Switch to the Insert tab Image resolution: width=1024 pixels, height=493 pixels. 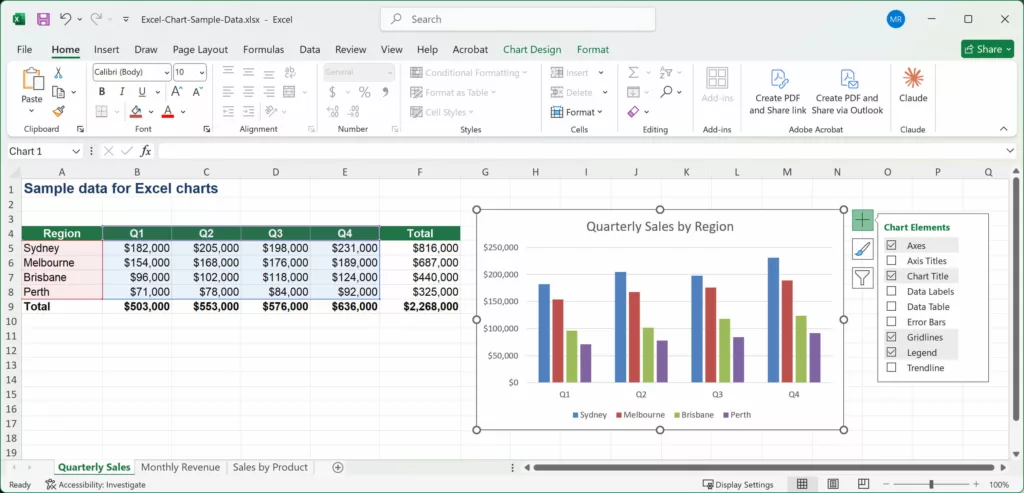(106, 50)
